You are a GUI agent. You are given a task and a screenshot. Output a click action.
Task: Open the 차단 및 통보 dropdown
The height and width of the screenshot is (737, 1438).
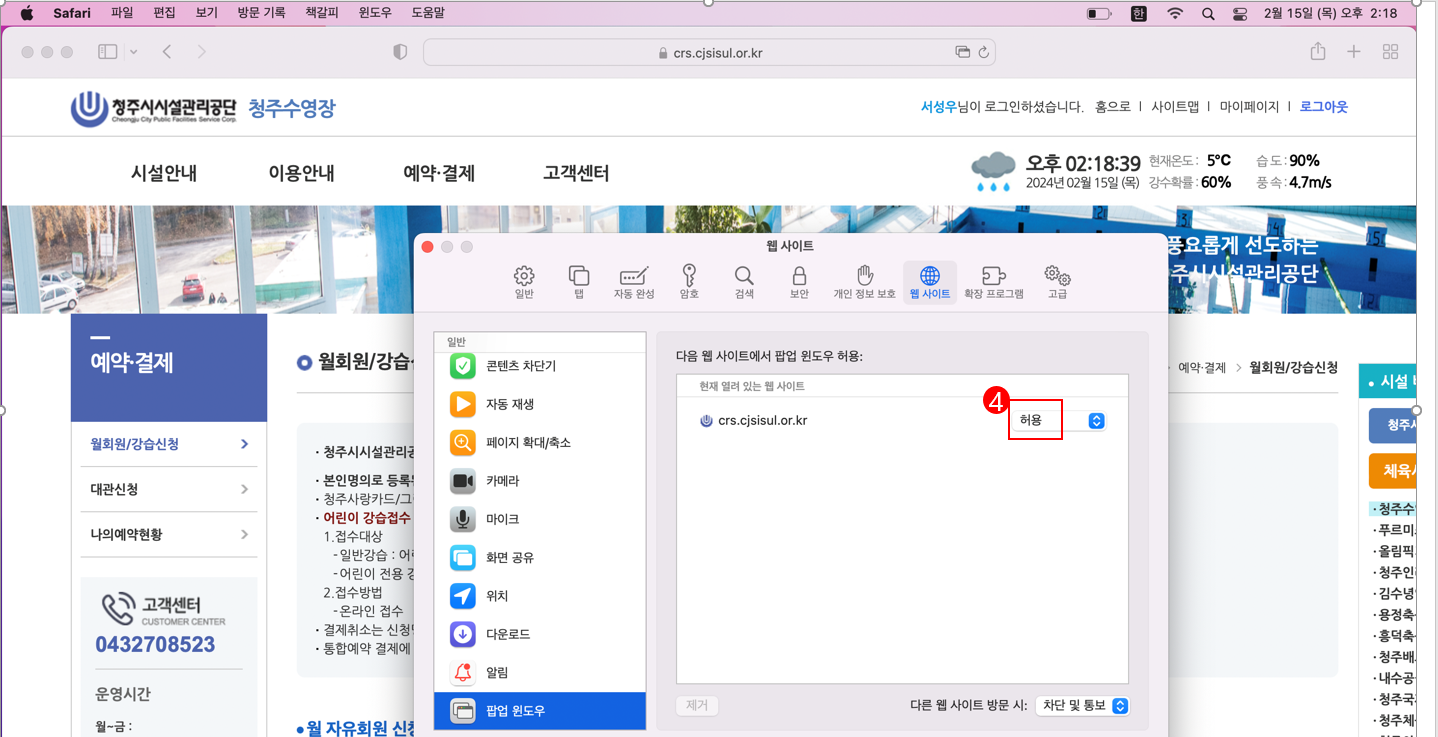click(1082, 706)
